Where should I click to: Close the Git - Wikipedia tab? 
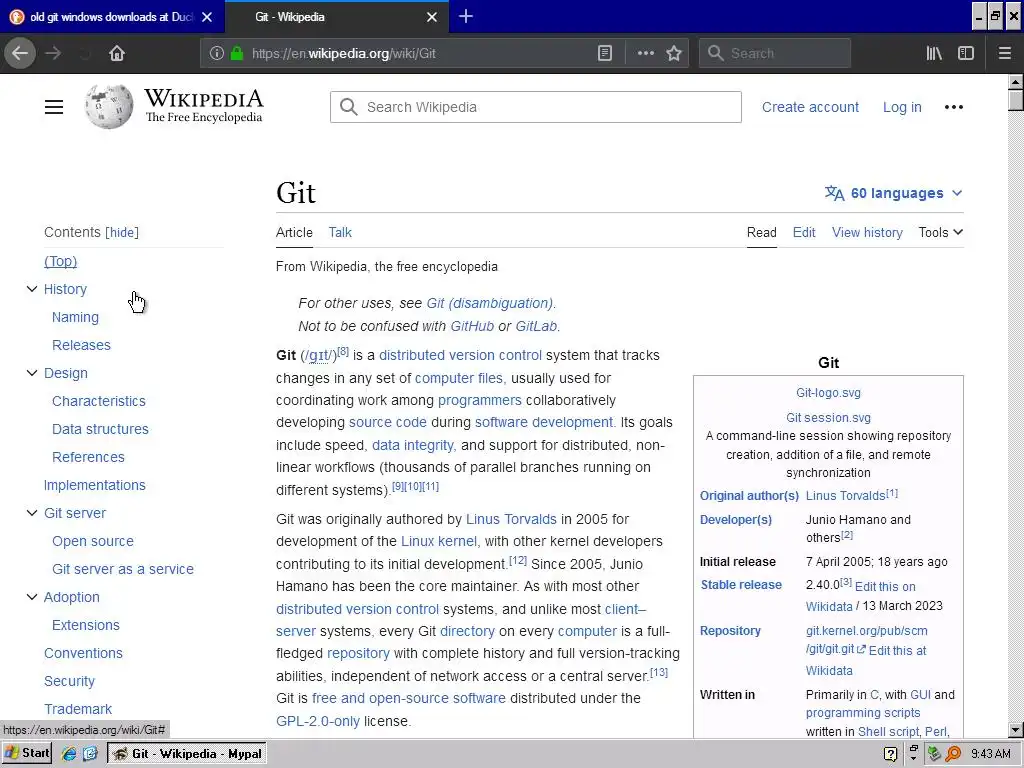(x=432, y=17)
